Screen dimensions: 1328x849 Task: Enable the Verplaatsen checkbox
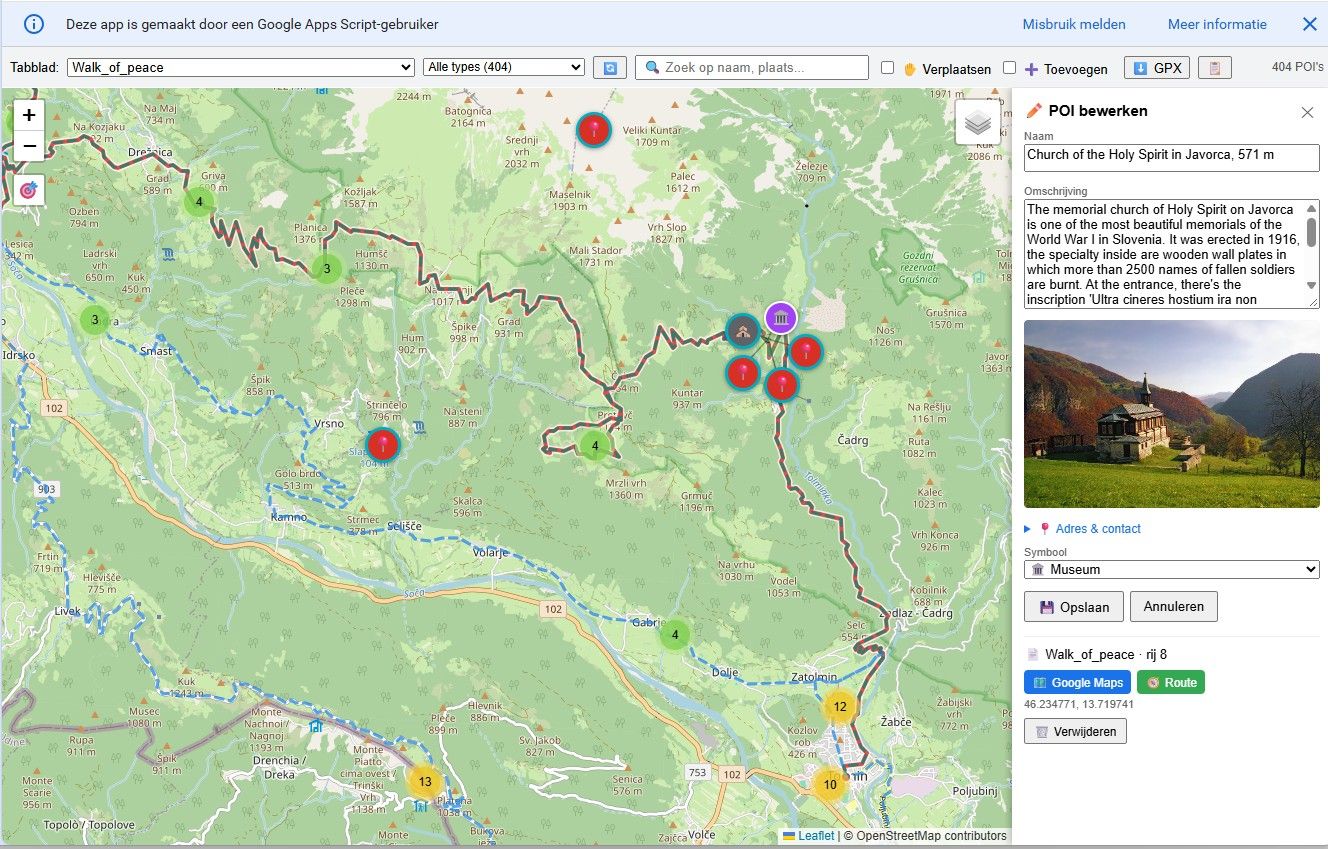click(887, 68)
